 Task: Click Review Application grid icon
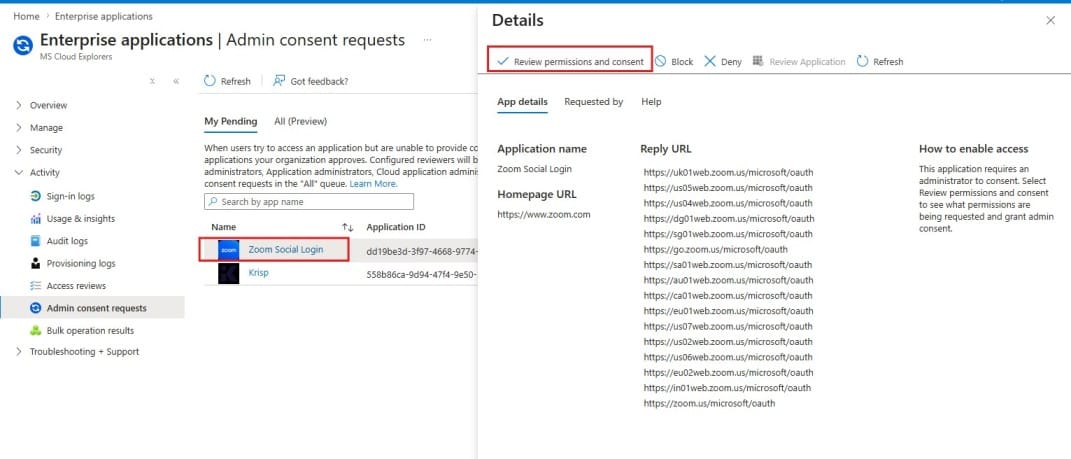click(757, 61)
